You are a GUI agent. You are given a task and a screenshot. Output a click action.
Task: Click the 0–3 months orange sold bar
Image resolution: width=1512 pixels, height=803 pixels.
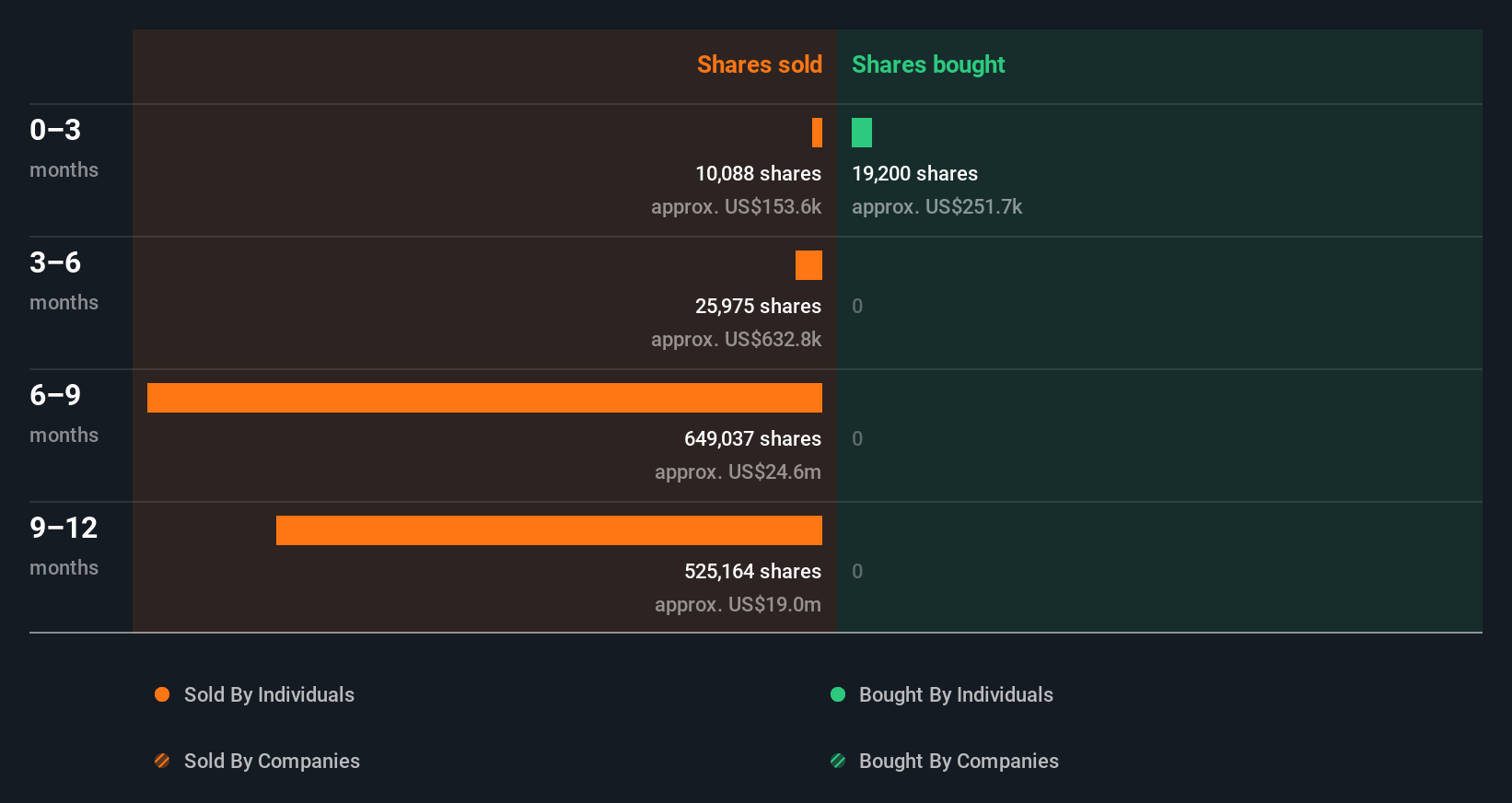click(817, 133)
